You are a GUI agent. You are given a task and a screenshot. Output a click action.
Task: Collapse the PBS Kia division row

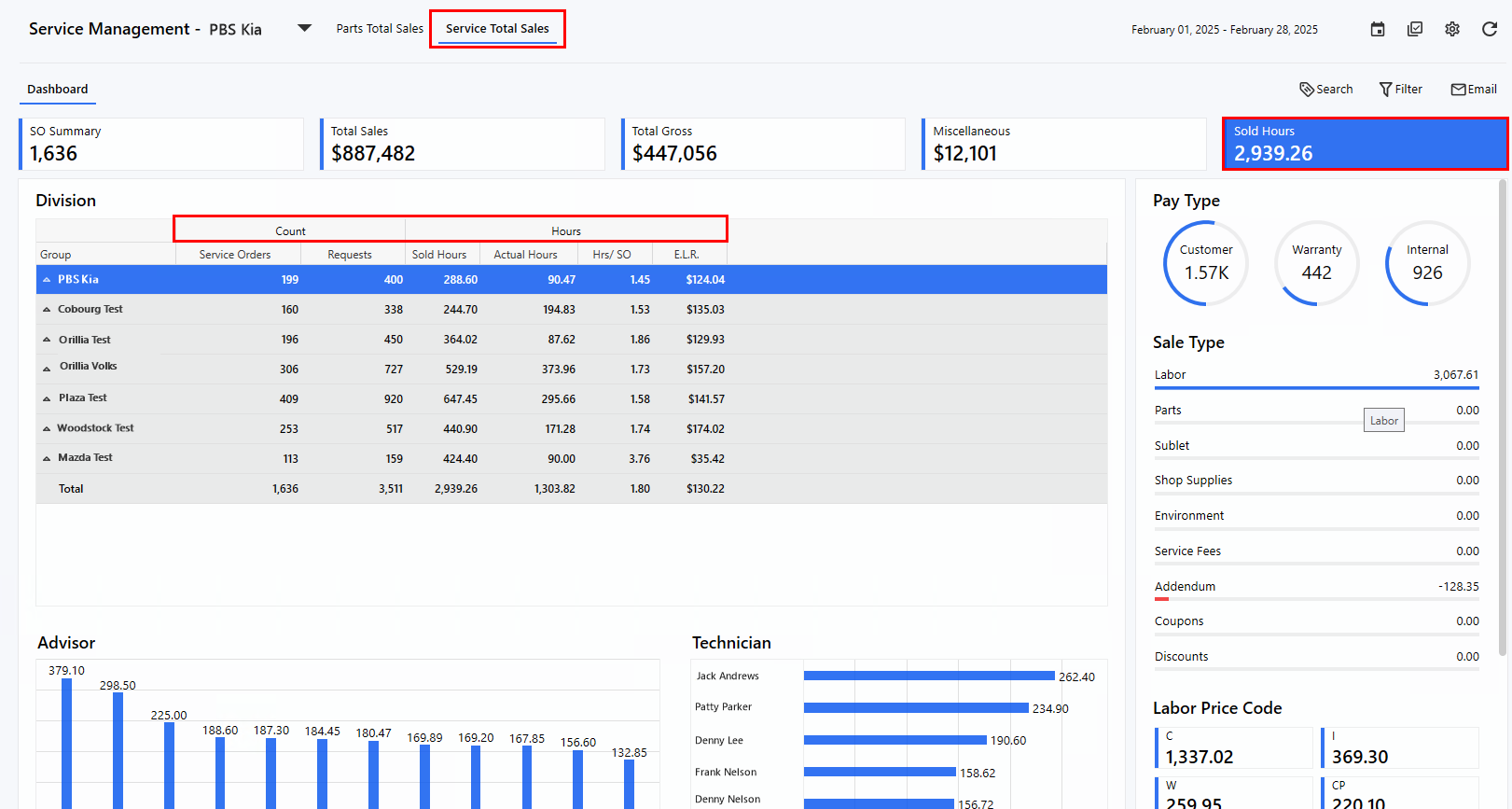47,280
